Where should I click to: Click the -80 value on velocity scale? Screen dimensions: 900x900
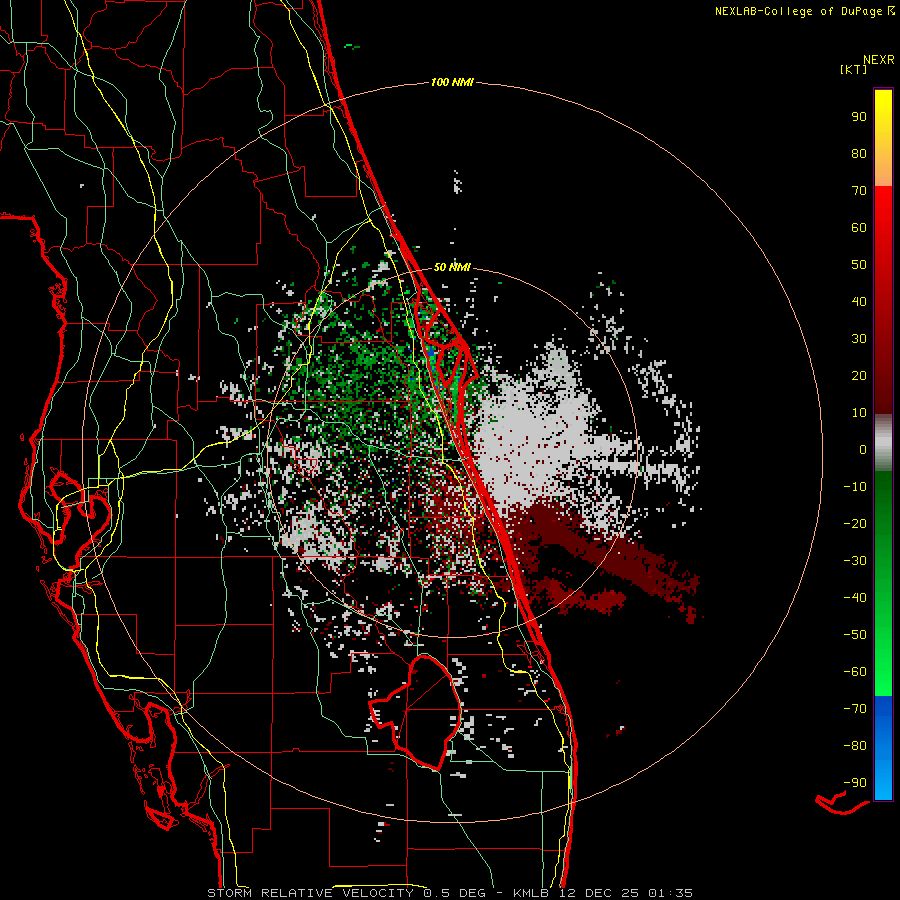[855, 746]
